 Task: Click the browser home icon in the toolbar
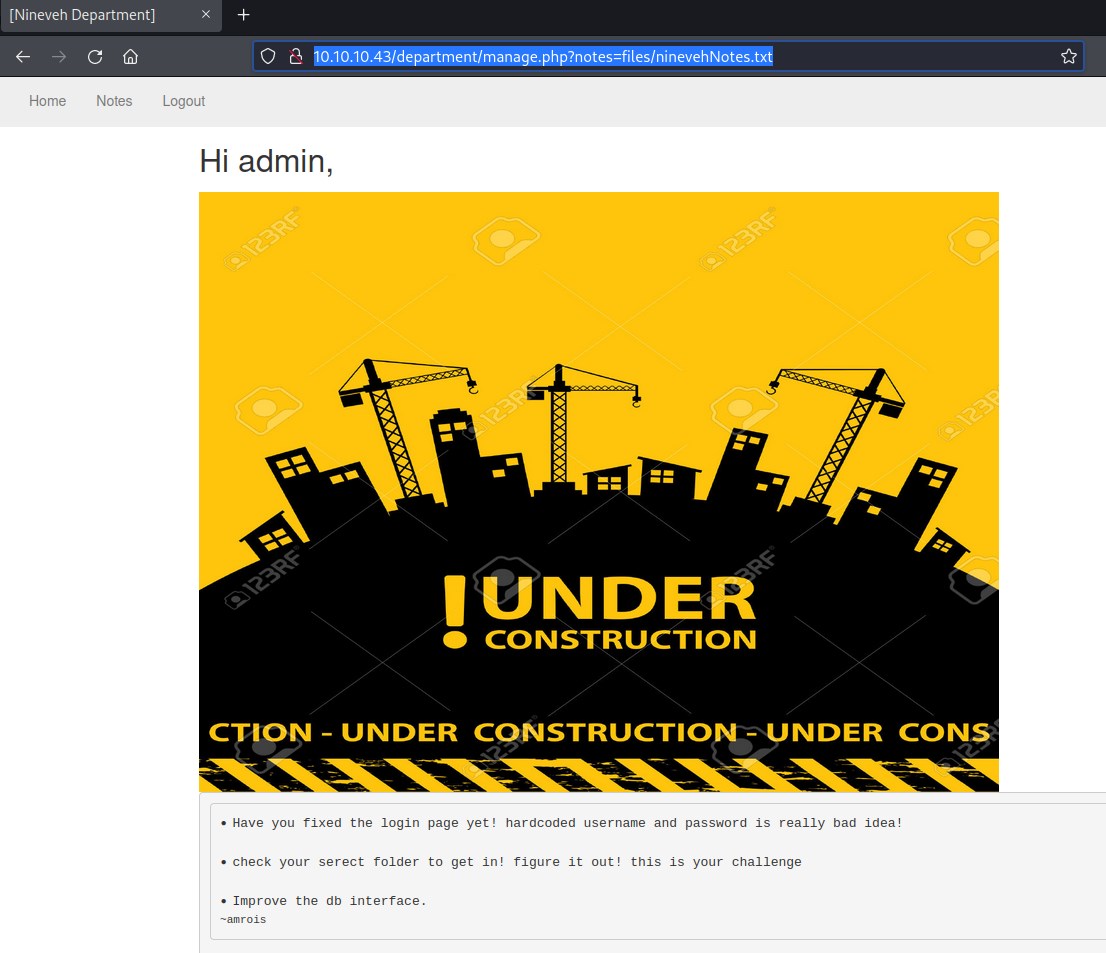click(130, 57)
